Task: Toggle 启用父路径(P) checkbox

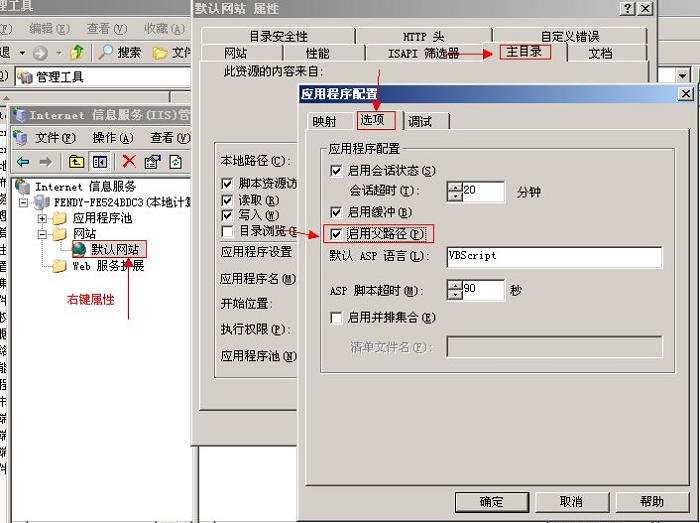Action: click(336, 233)
